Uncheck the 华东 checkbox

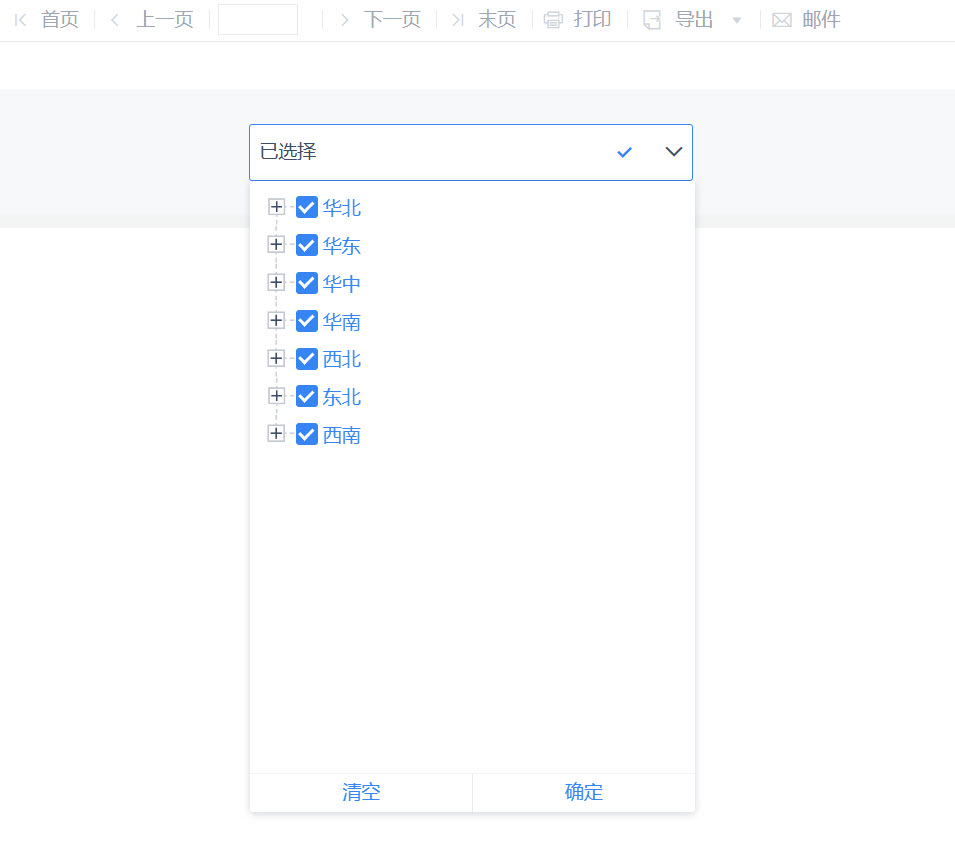[307, 245]
